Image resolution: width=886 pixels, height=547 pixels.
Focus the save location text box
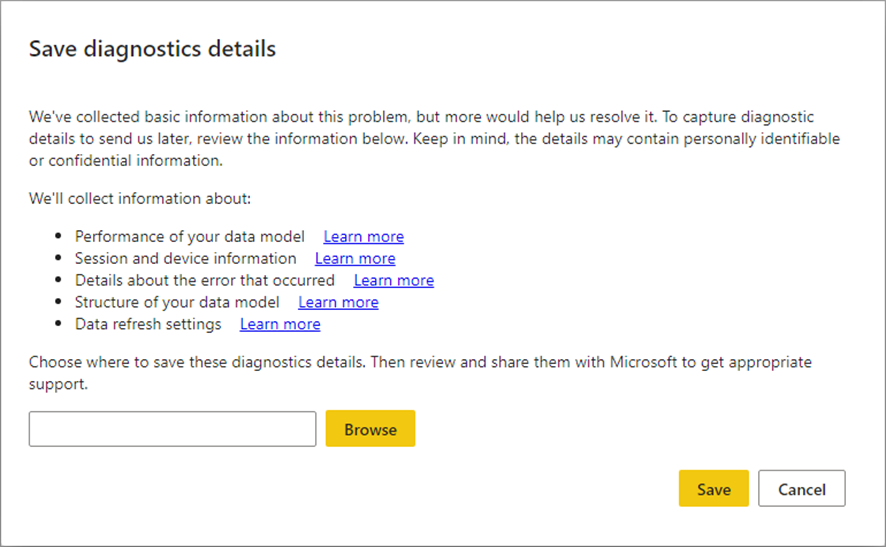coord(172,429)
